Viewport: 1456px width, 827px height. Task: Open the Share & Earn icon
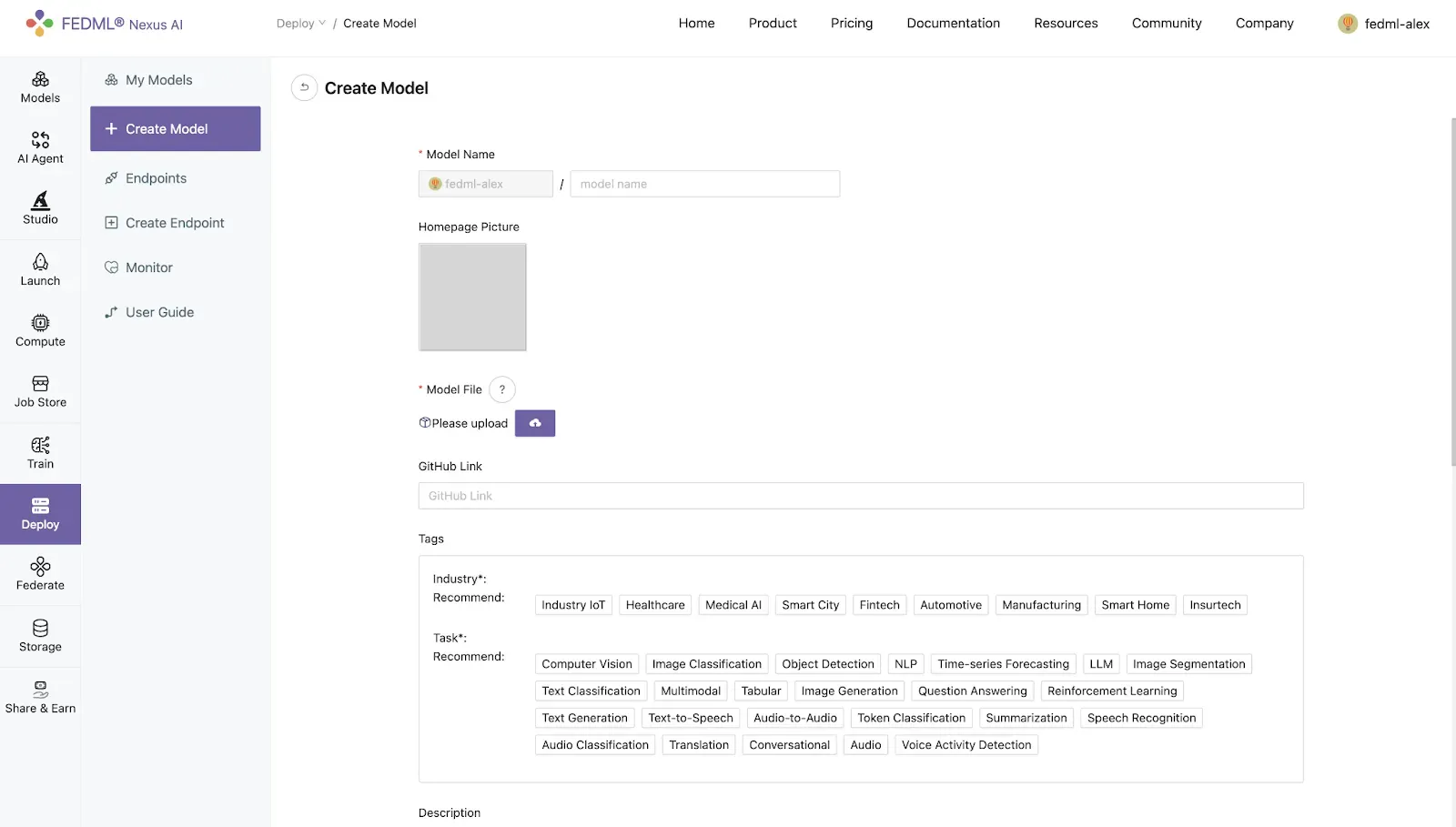[40, 690]
